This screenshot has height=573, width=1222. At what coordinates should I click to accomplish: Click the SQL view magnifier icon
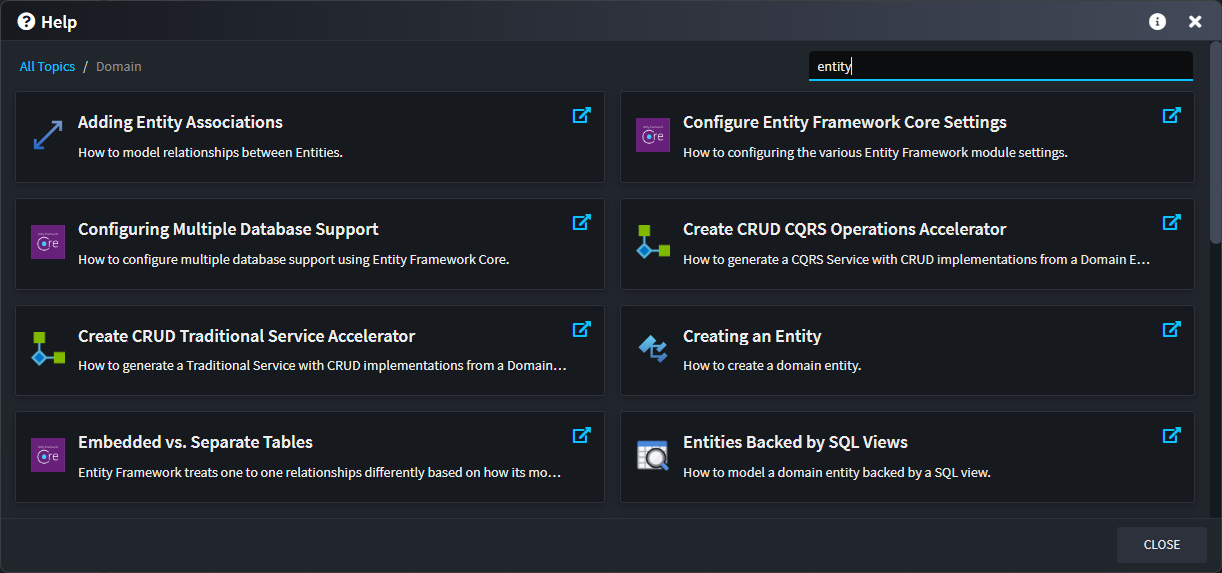point(652,456)
